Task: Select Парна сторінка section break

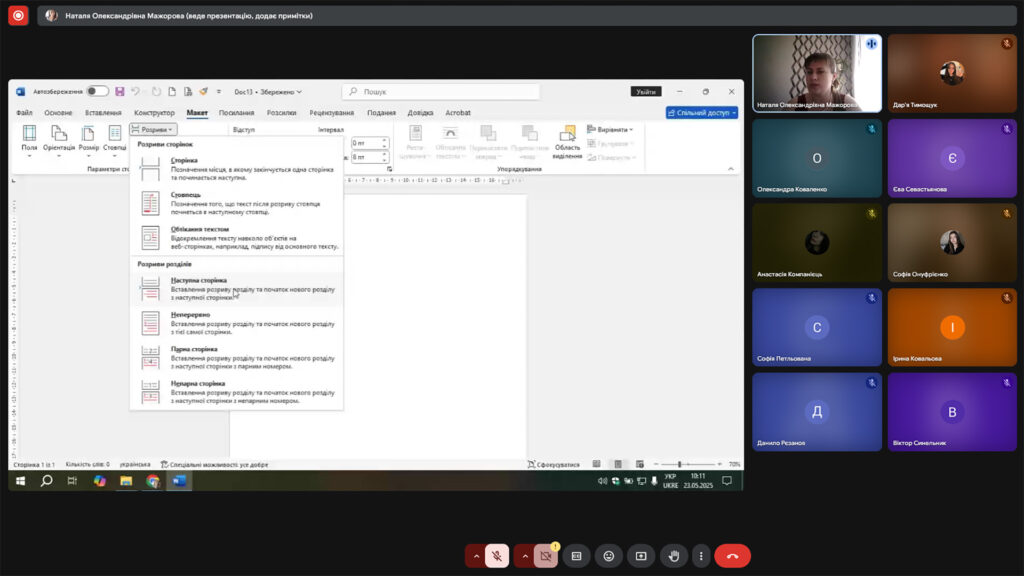Action: (x=236, y=358)
